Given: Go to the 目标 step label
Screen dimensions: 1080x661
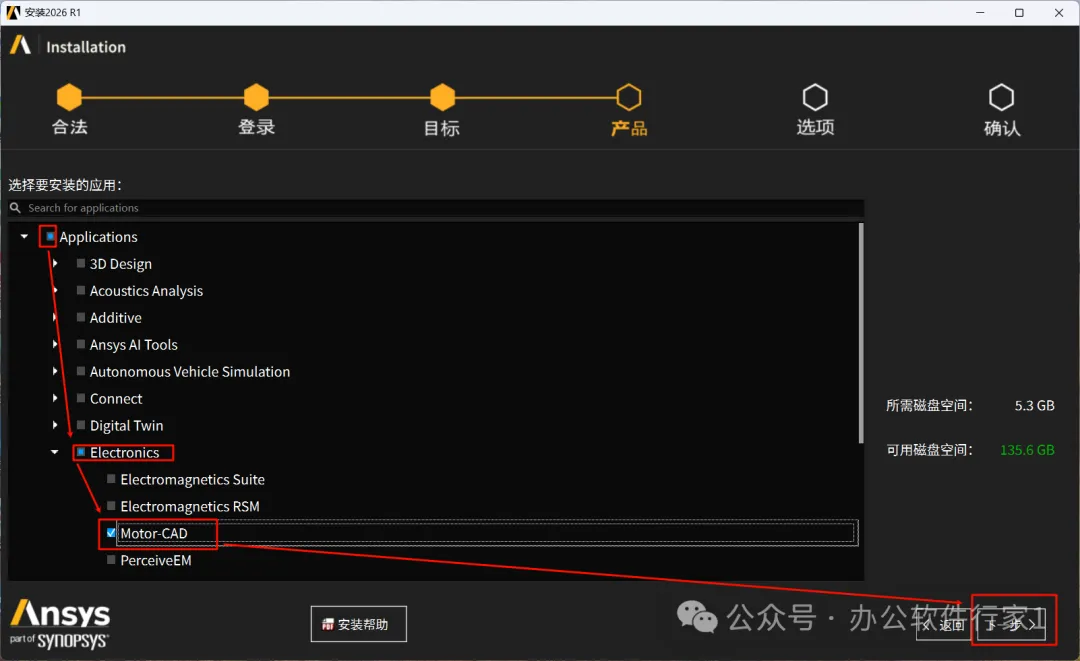Looking at the screenshot, I should (442, 128).
